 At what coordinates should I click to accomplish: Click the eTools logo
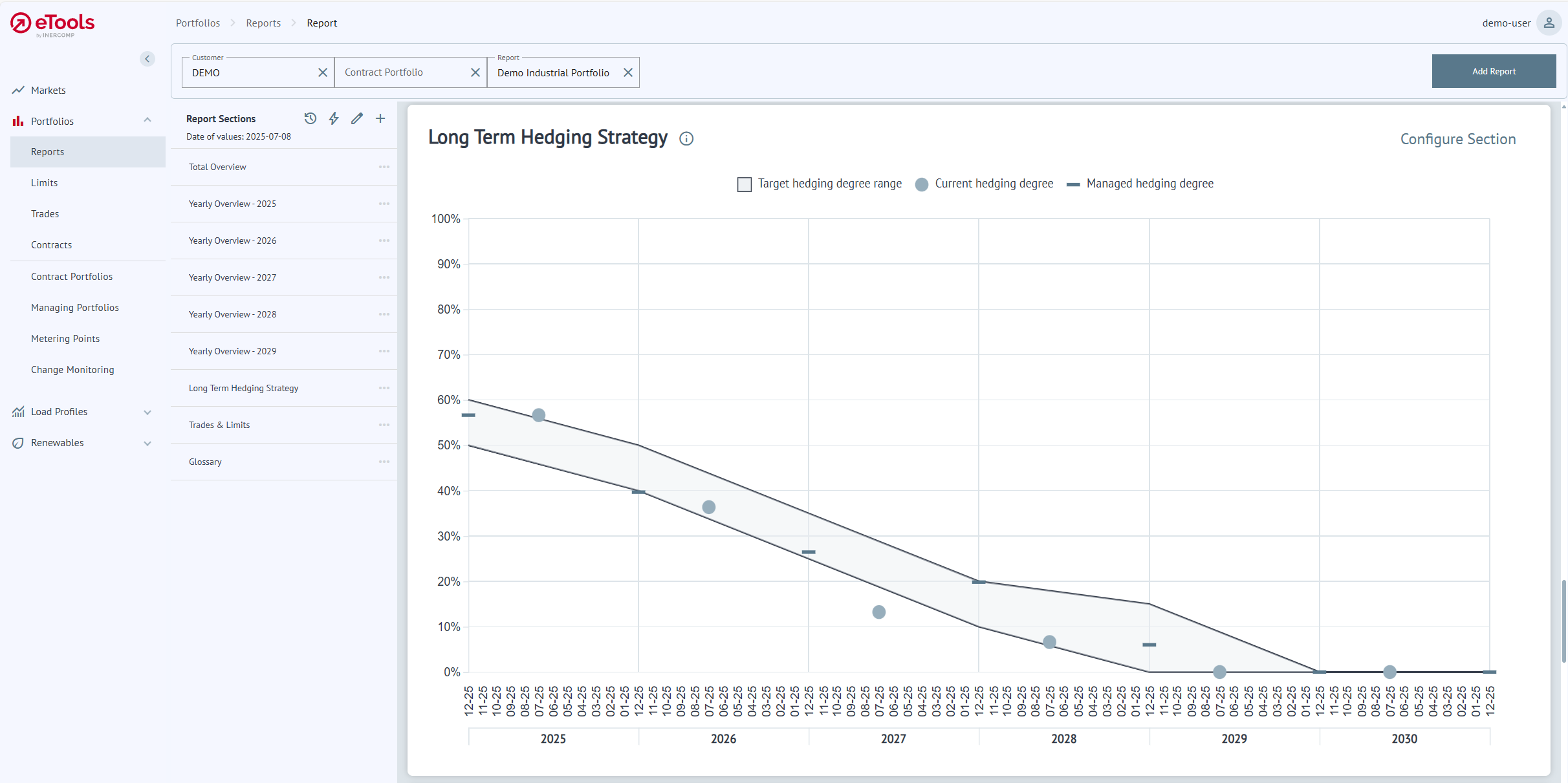pos(51,25)
